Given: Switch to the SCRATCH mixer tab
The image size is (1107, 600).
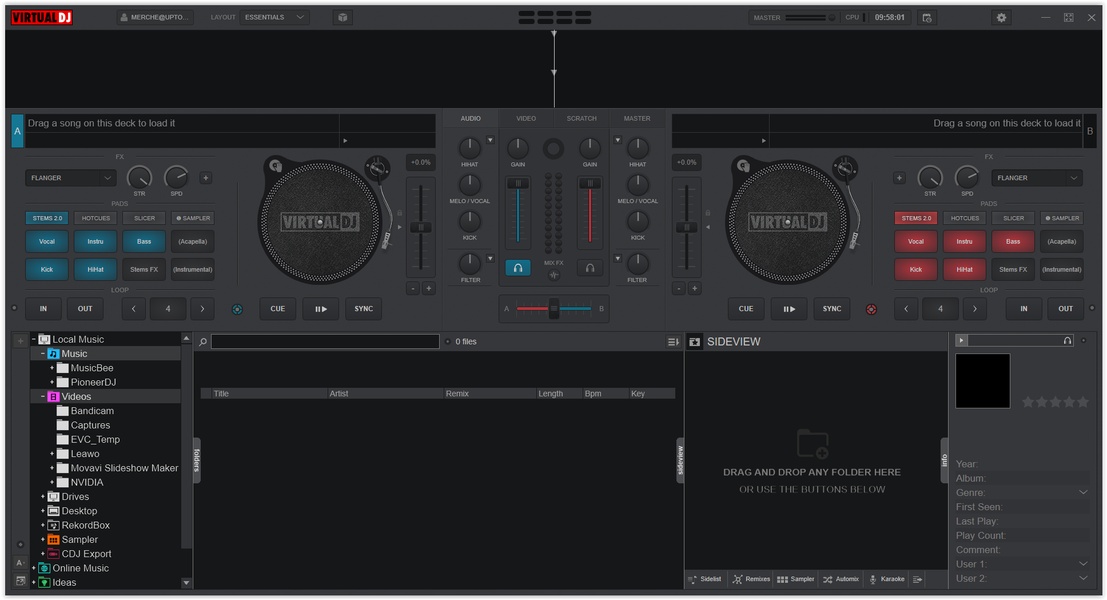Looking at the screenshot, I should pyautogui.click(x=581, y=118).
